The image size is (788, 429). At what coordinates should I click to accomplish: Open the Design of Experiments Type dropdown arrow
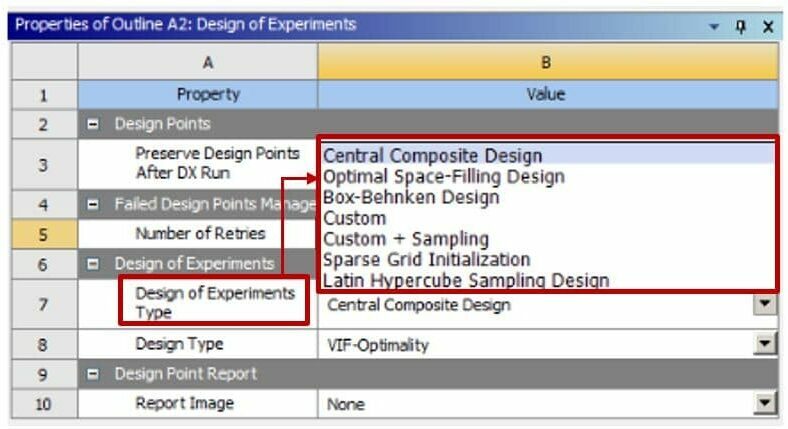(765, 304)
